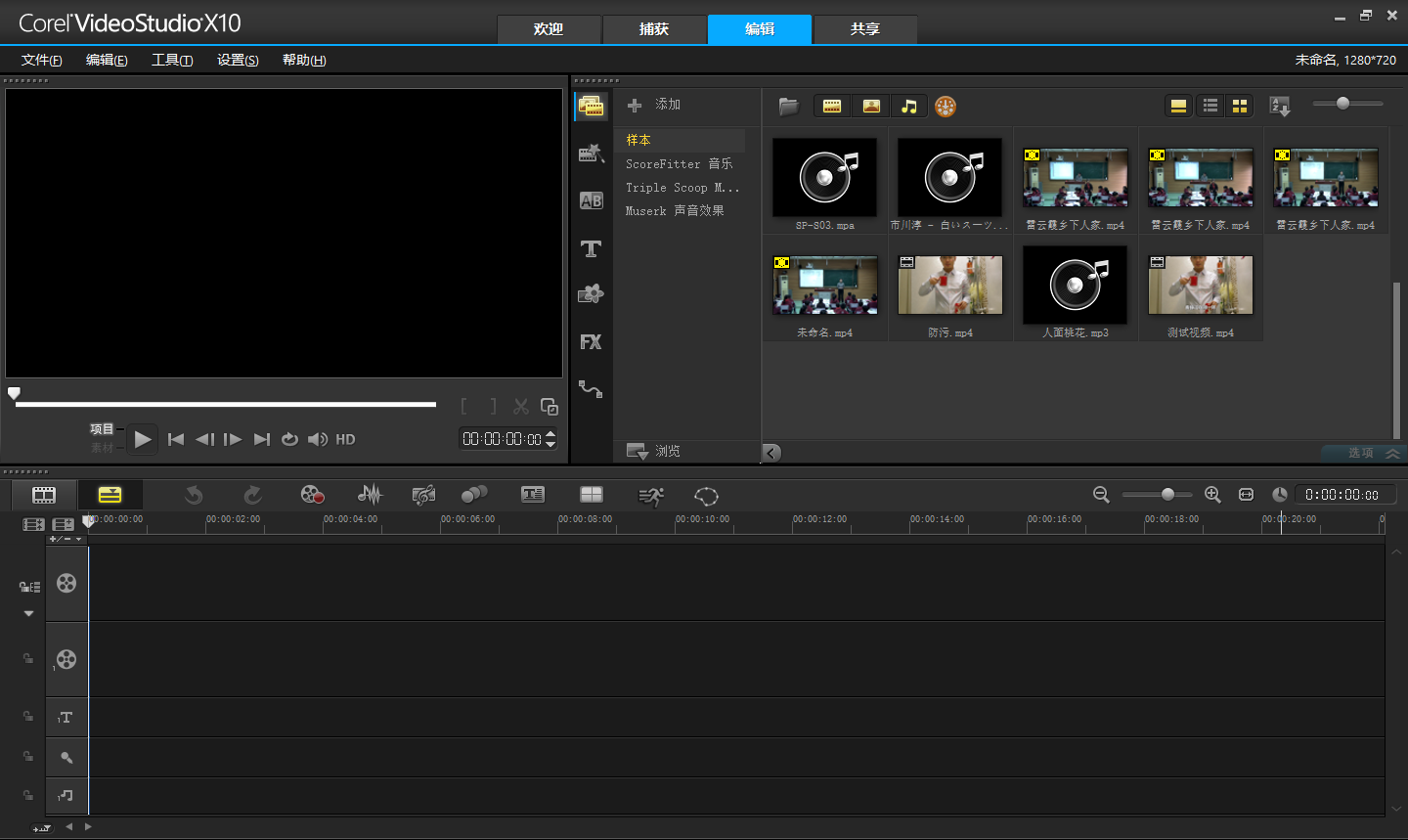
Task: Click the Redo arrow in timeline toolbar
Action: 252,495
